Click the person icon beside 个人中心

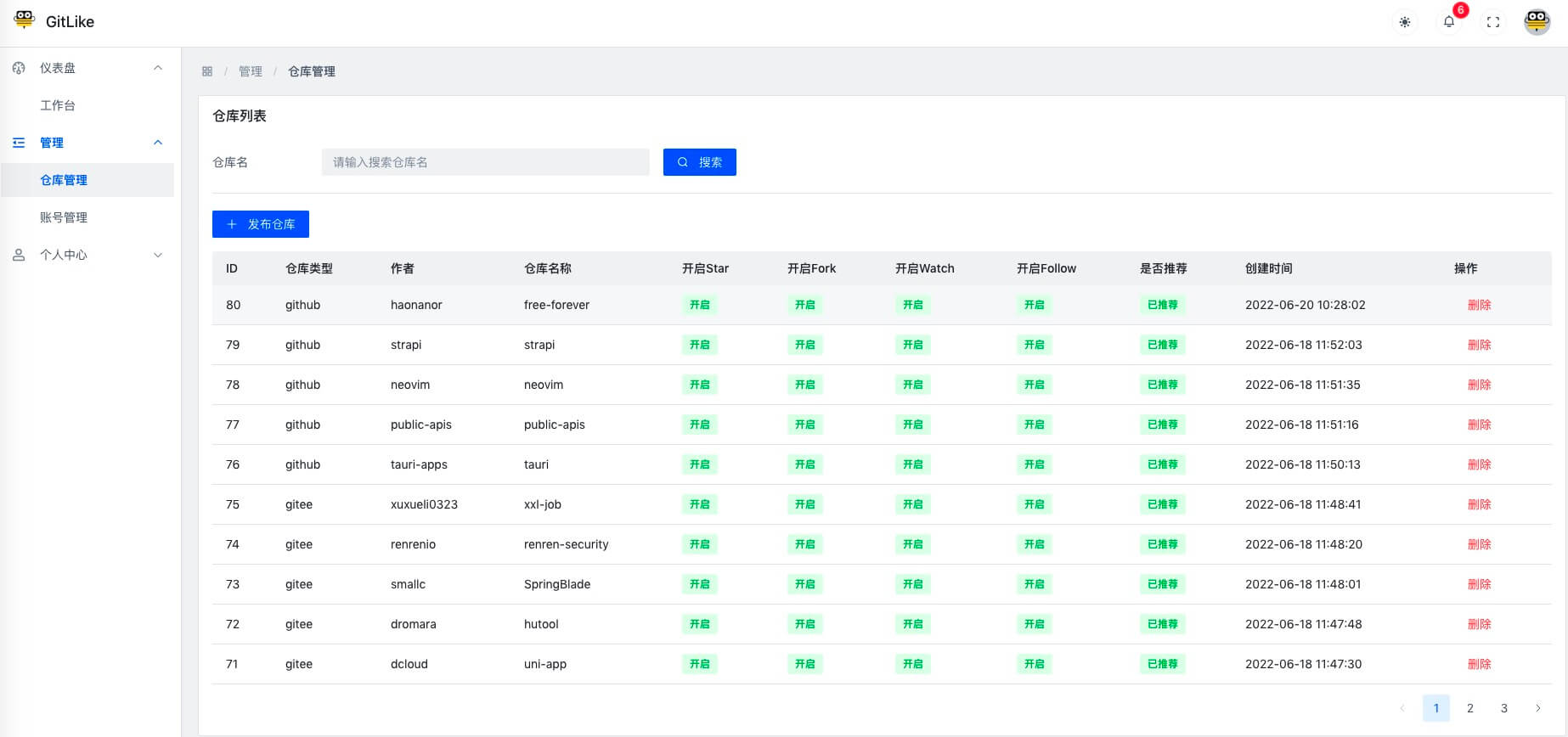[19, 255]
